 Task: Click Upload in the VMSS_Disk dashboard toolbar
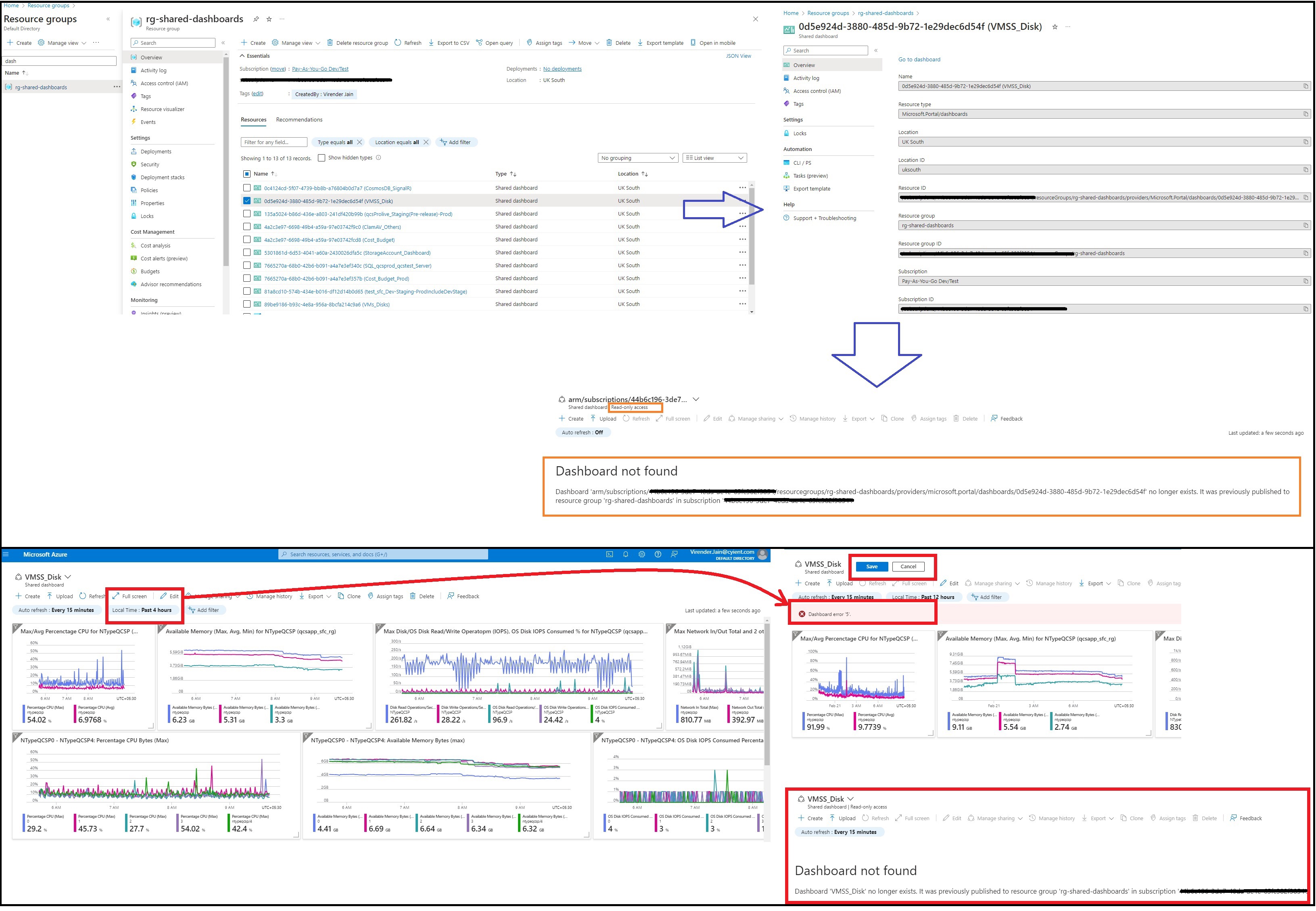point(60,597)
